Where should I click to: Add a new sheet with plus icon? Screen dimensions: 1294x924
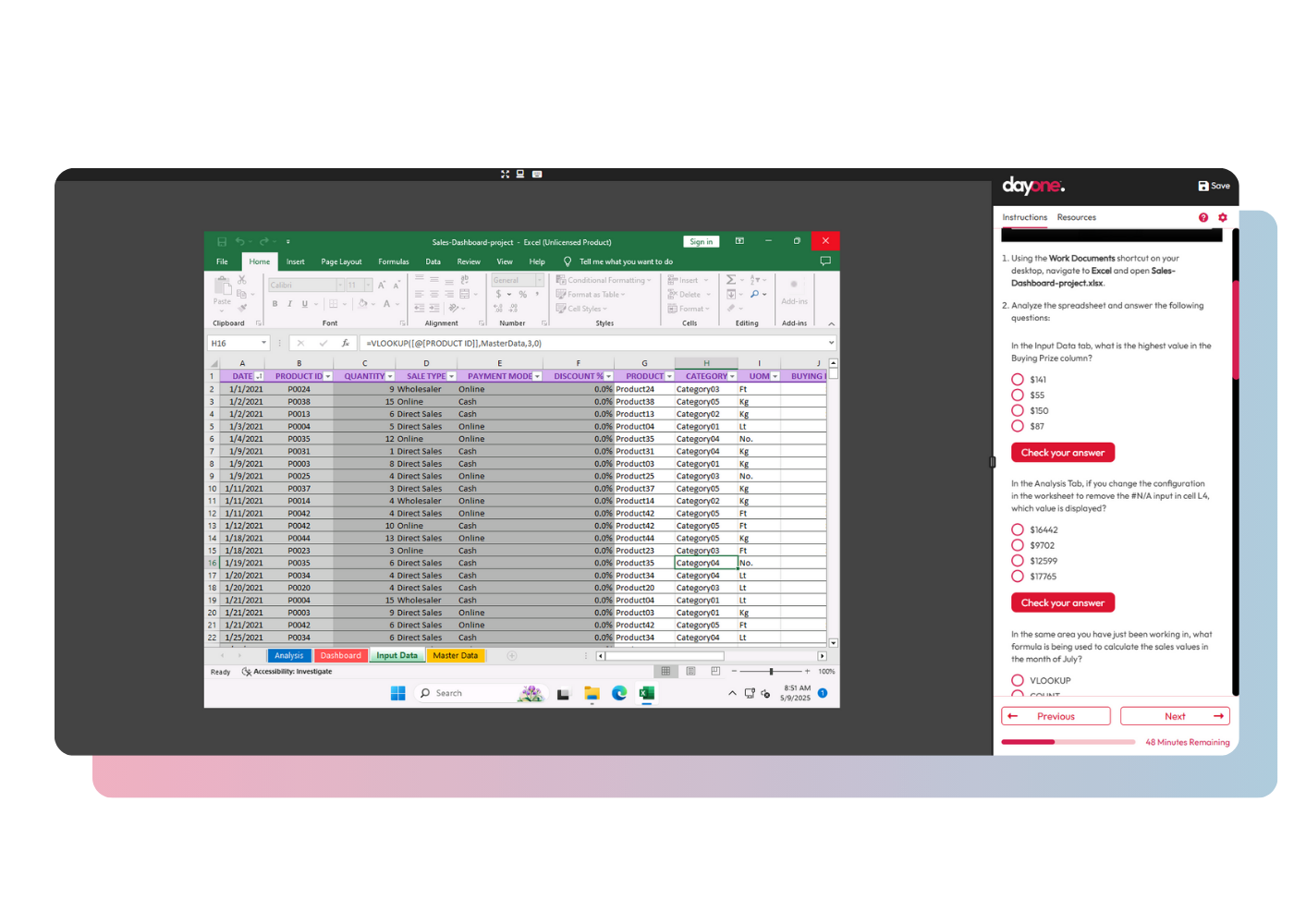(x=512, y=656)
